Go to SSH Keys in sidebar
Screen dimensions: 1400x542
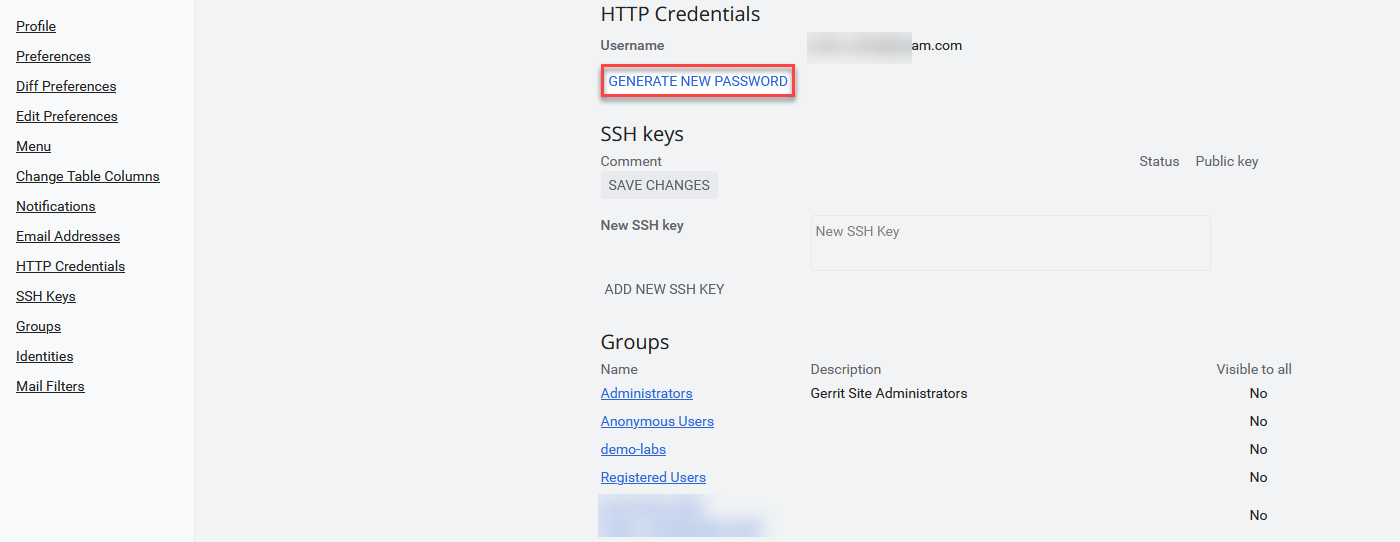click(x=46, y=296)
